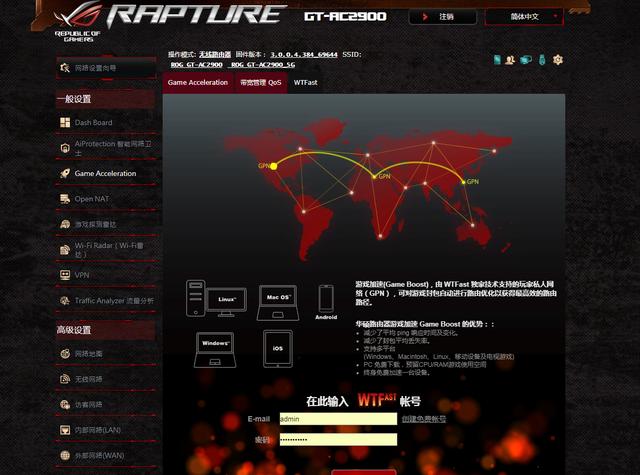Click the iOS tablet icon

click(x=278, y=348)
